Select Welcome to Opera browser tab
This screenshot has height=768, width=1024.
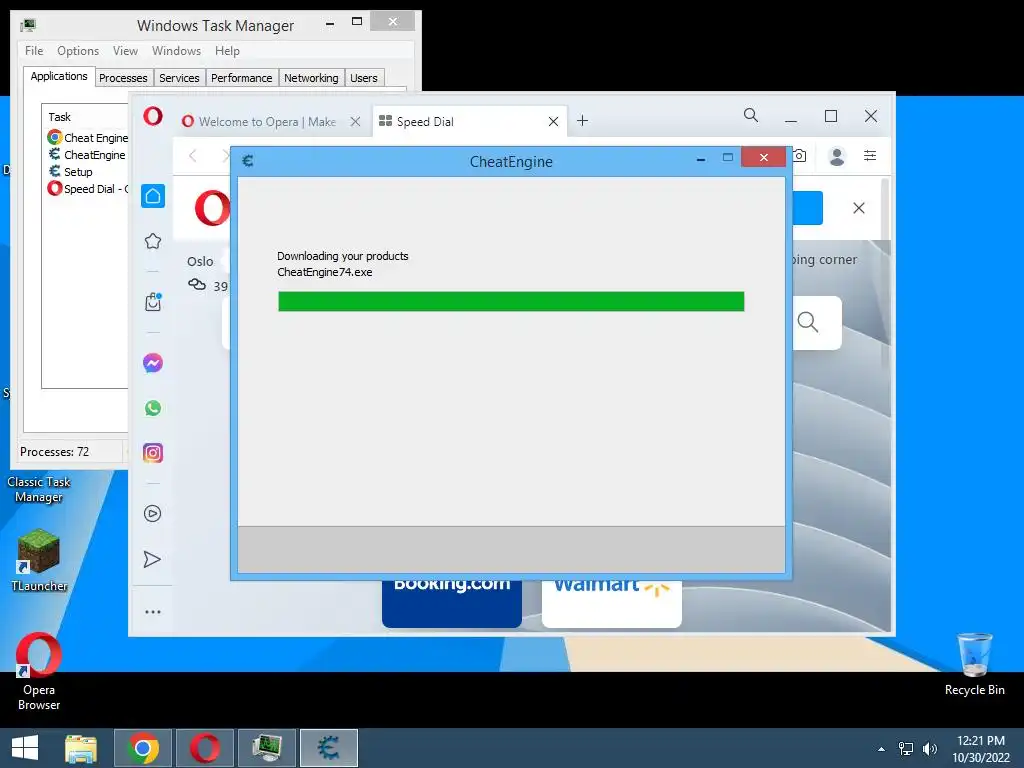[268, 121]
